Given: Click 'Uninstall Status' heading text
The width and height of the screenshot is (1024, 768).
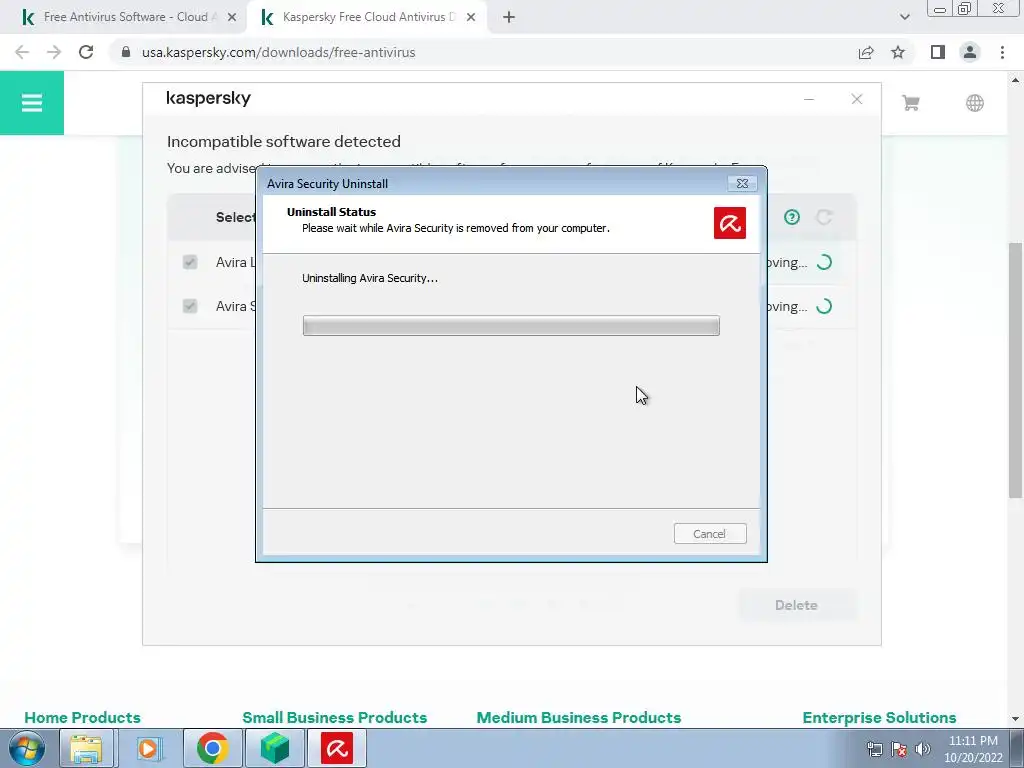Looking at the screenshot, I should coord(331,212).
